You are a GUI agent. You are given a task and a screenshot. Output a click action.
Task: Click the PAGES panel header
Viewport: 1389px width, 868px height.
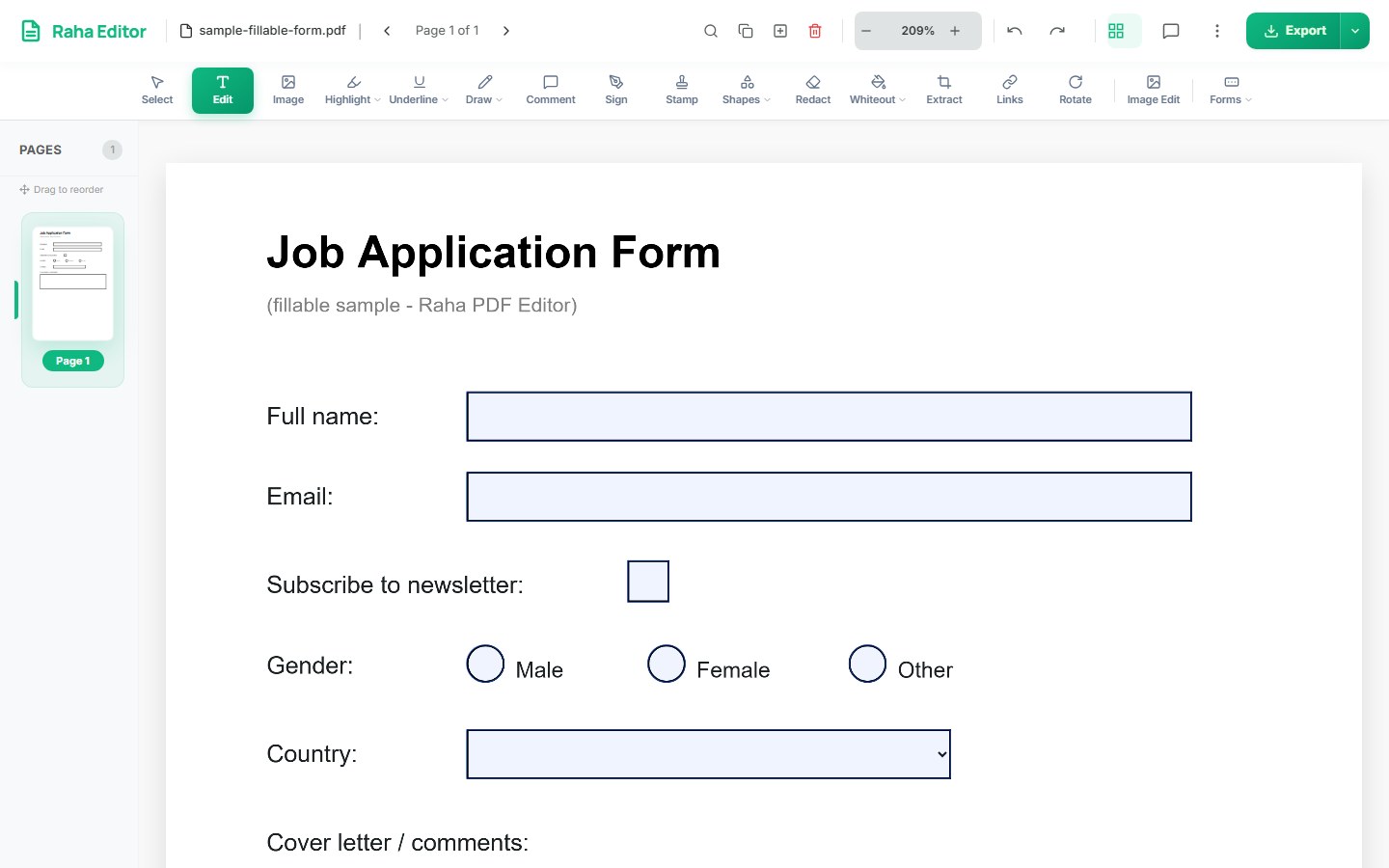[41, 150]
